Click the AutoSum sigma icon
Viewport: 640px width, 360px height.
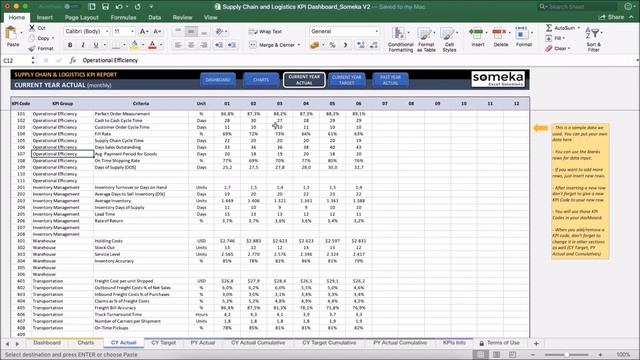coord(549,28)
